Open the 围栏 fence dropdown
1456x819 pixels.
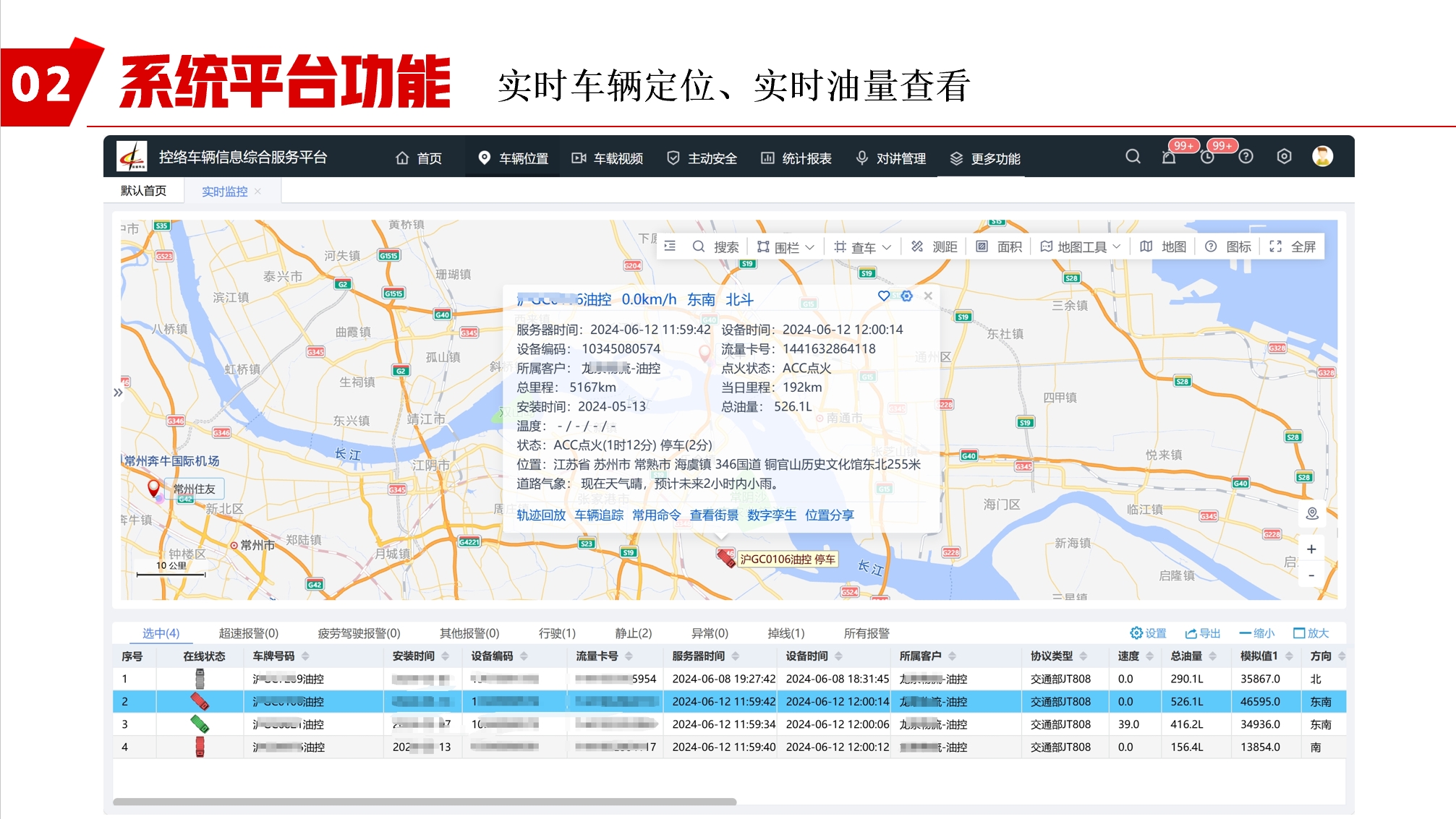(786, 247)
